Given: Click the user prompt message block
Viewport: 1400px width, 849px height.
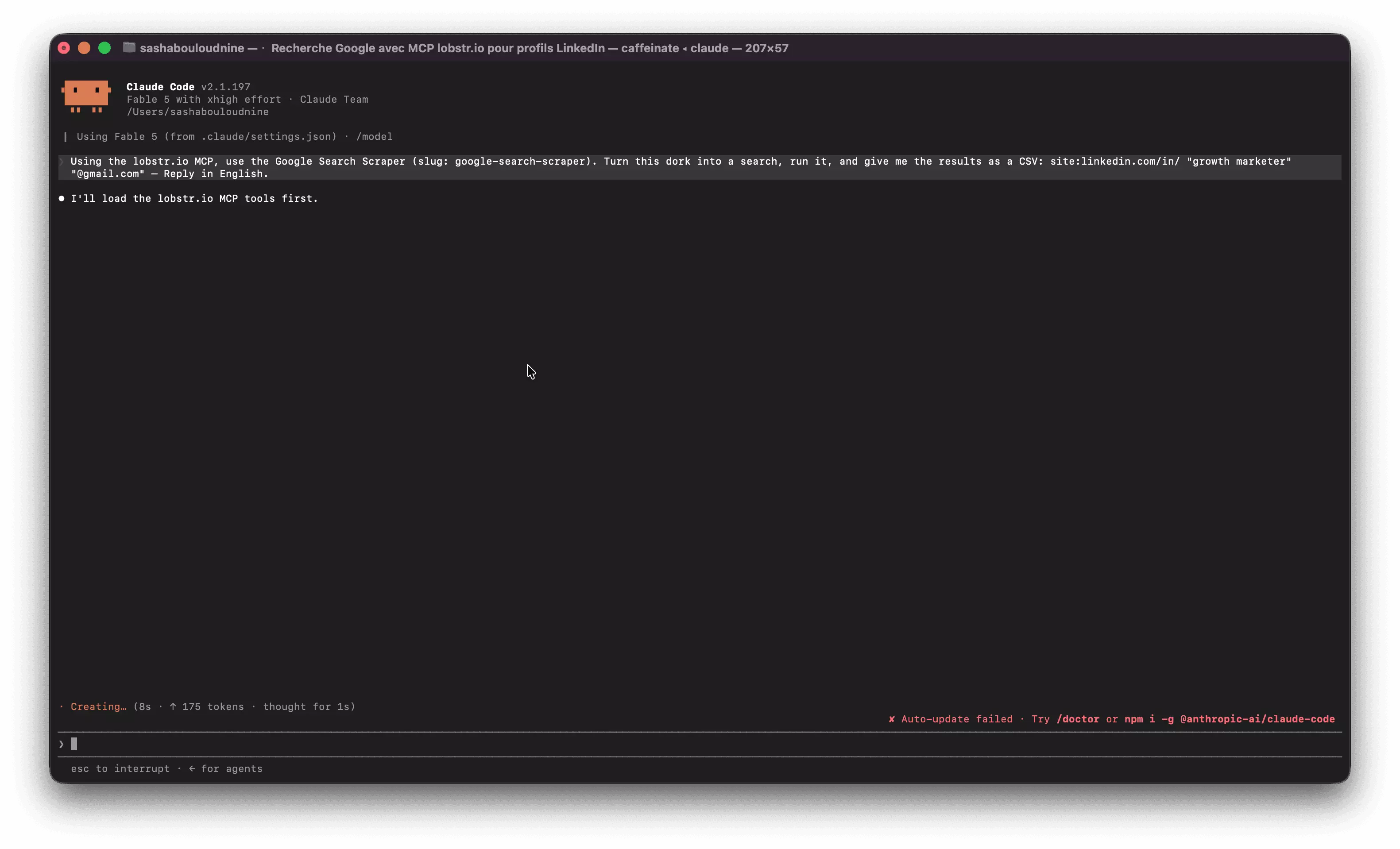Looking at the screenshot, I should (700, 167).
